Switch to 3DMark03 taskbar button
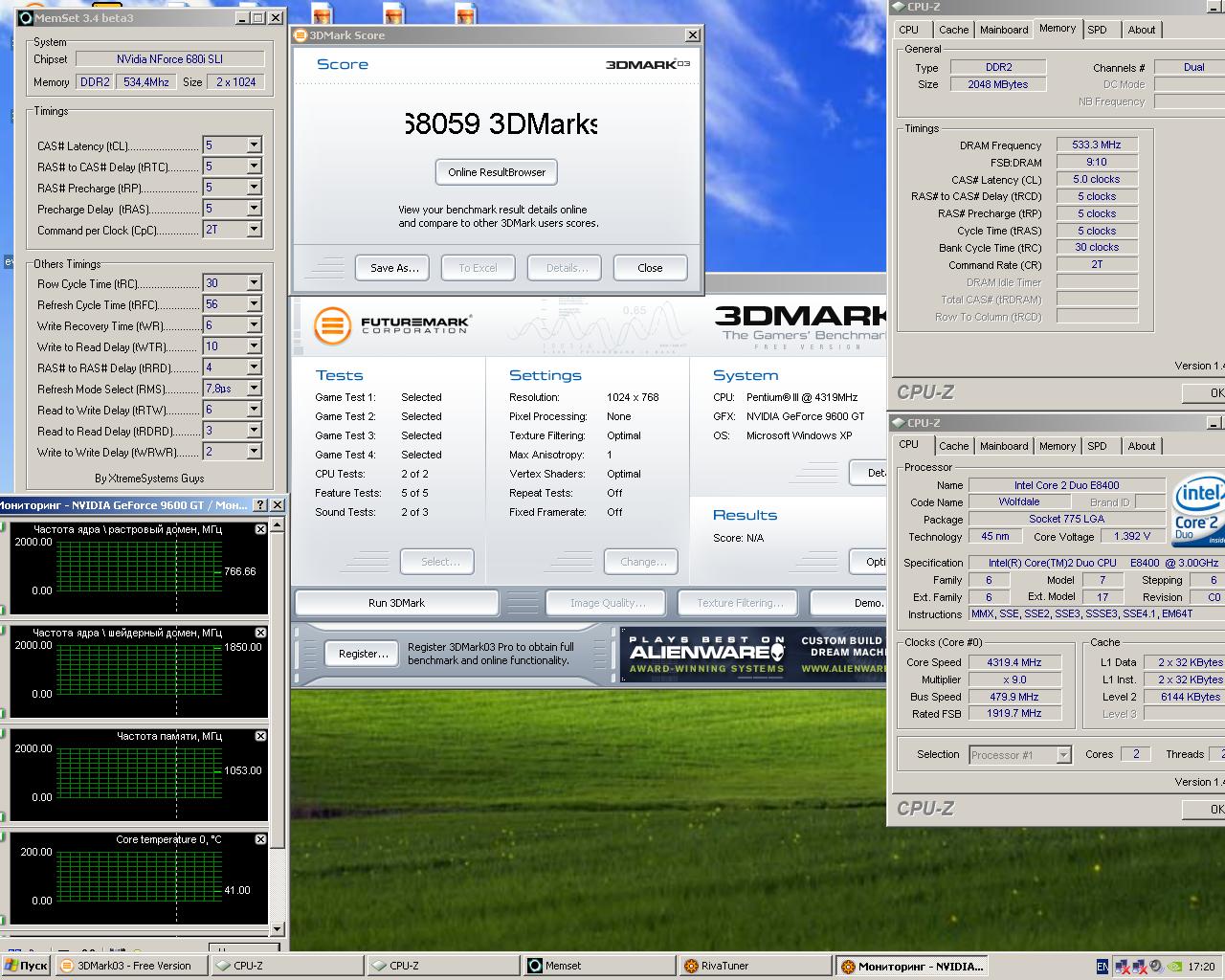Image resolution: width=1225 pixels, height=980 pixels. point(132,966)
